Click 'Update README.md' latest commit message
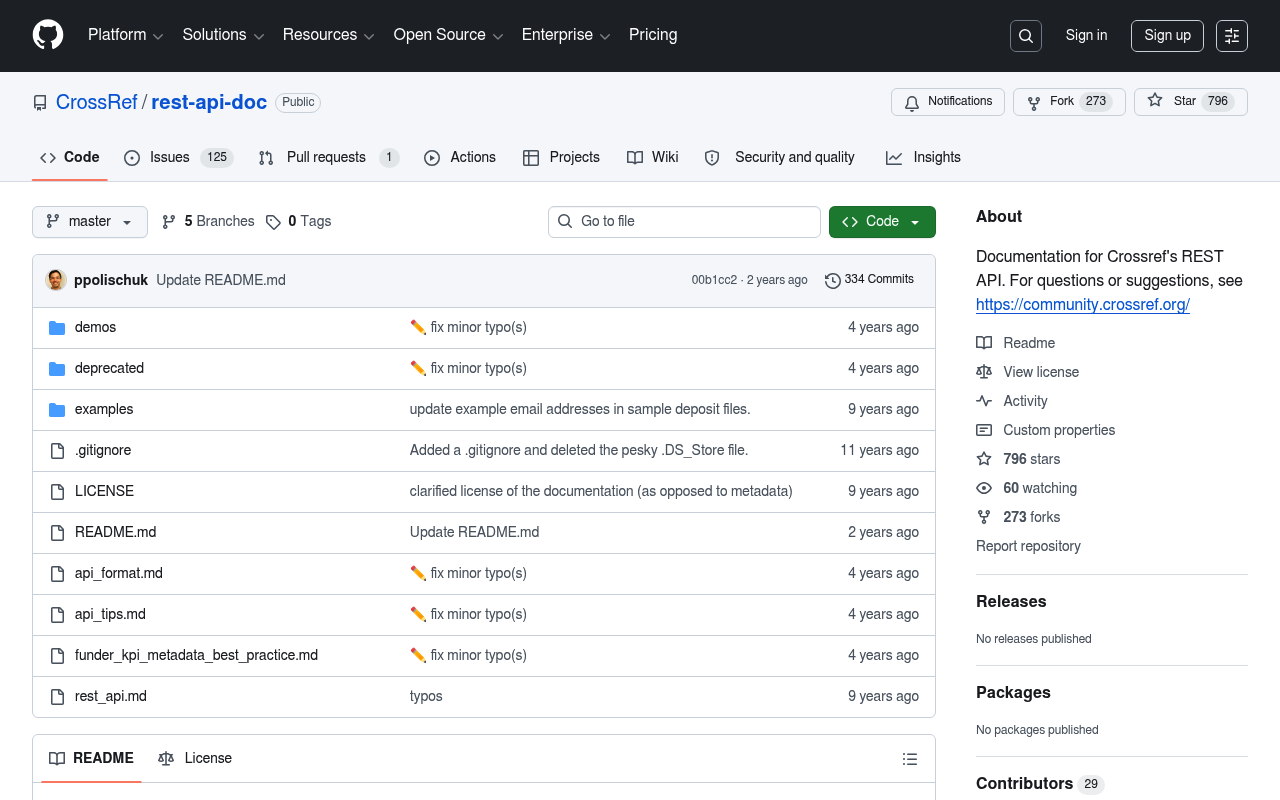 coord(221,280)
